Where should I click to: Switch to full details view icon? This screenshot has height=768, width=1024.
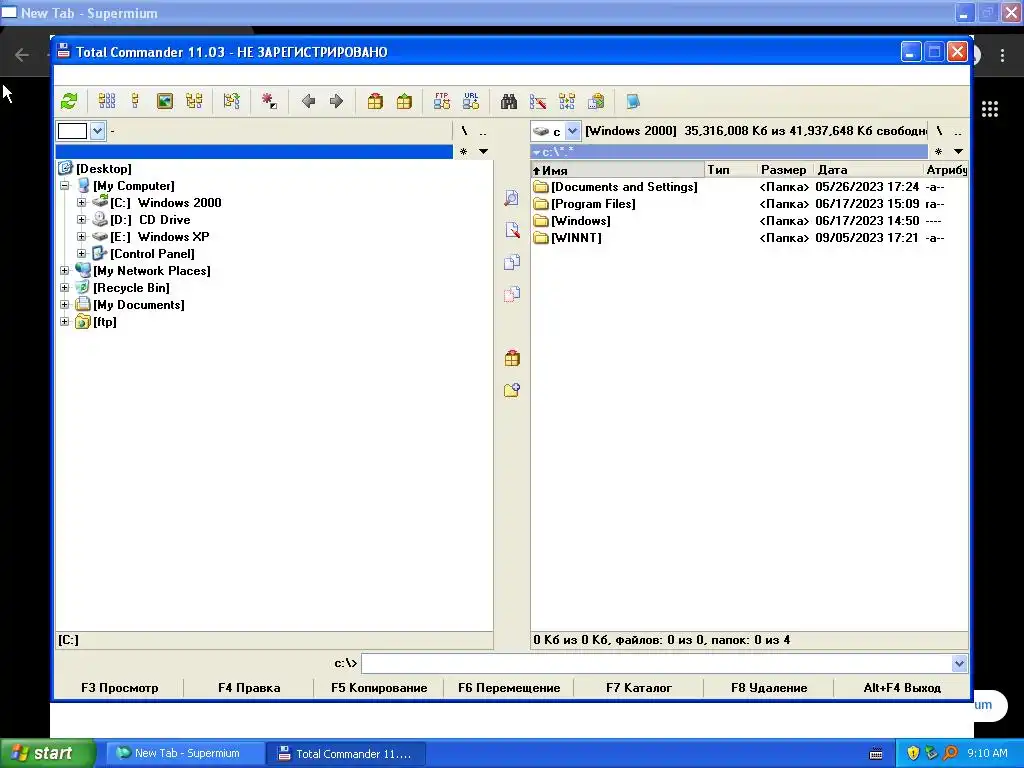click(135, 101)
